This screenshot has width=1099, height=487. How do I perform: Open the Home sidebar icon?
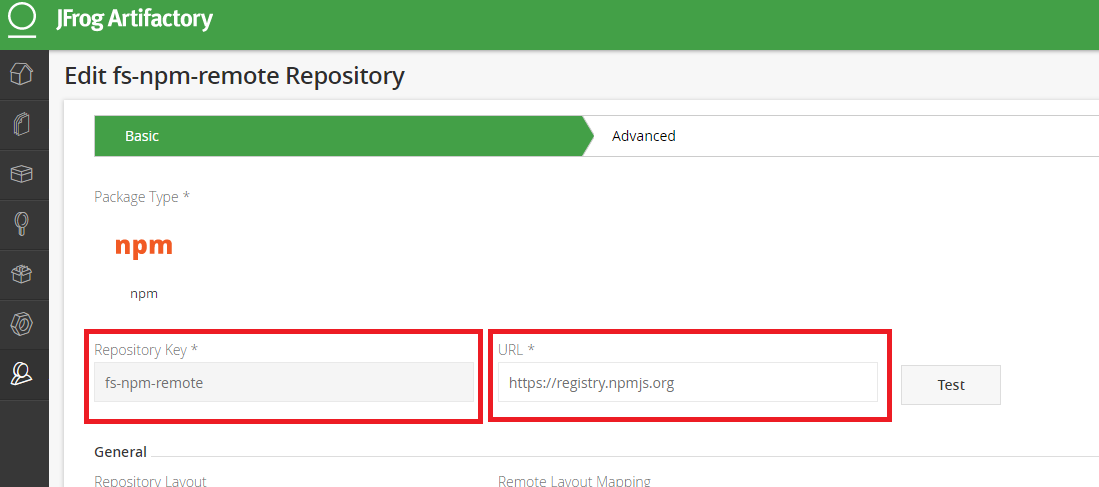pos(22,74)
